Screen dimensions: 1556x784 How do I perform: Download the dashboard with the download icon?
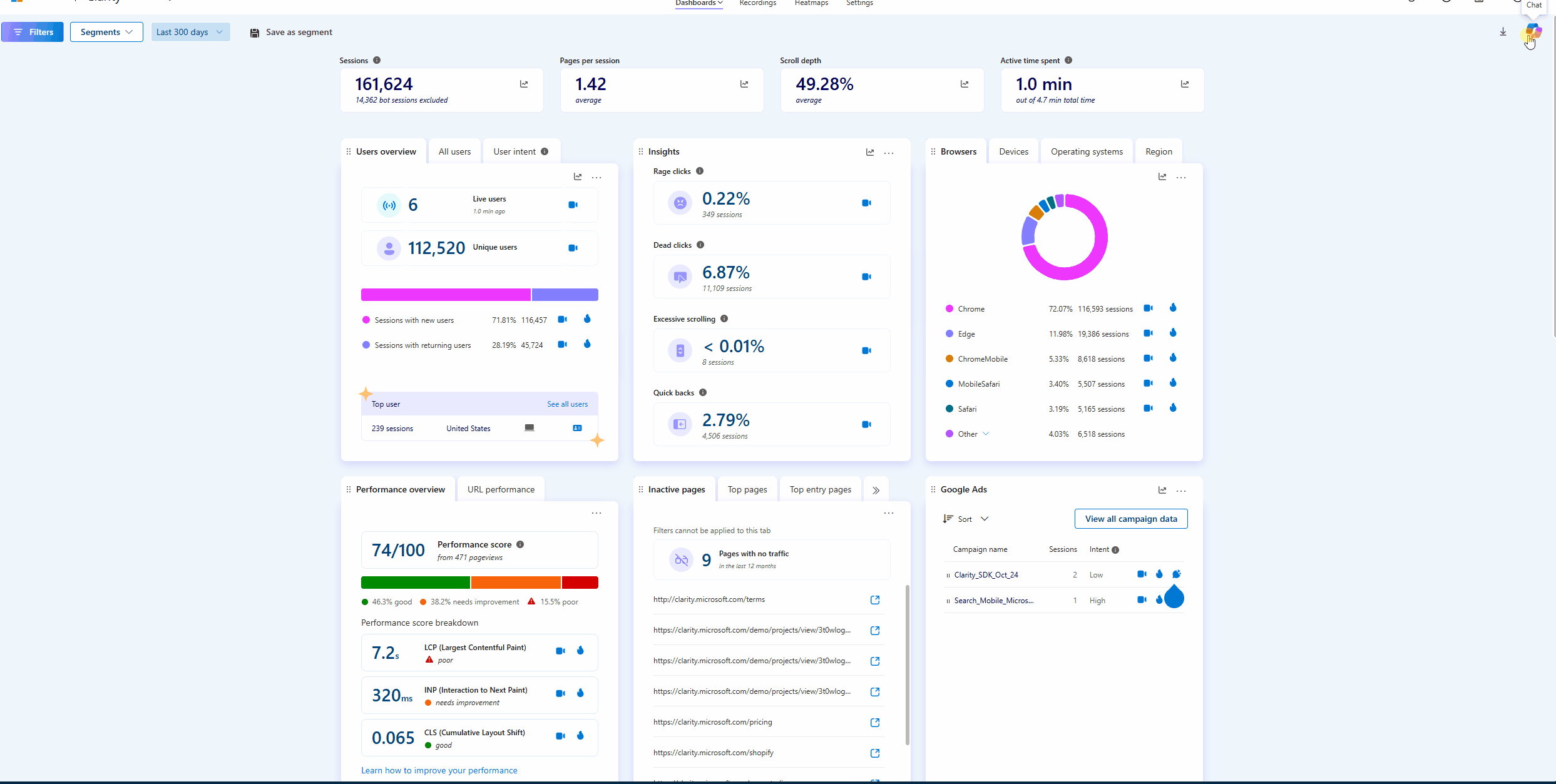(1503, 32)
